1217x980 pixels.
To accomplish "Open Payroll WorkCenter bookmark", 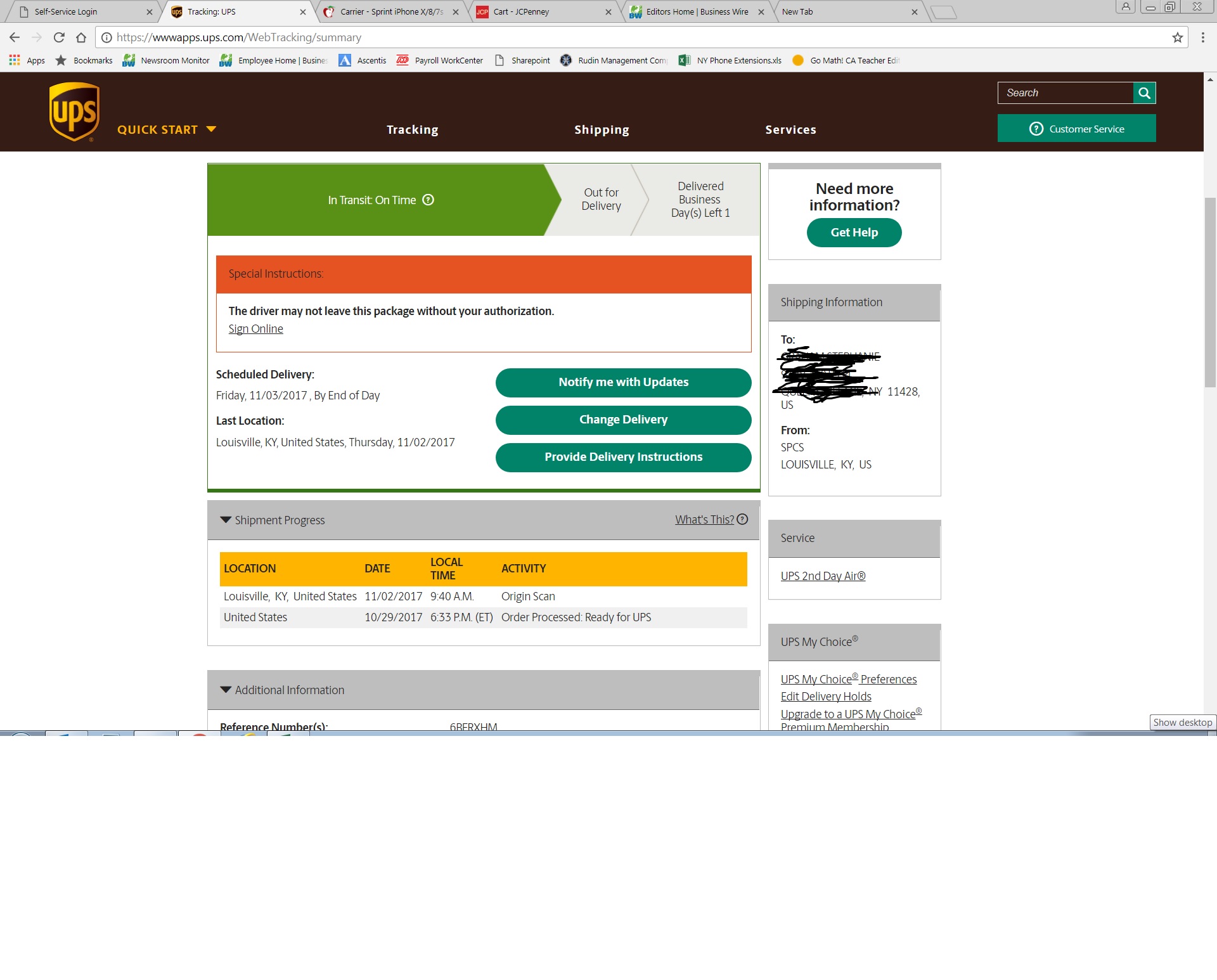I will tap(440, 60).
